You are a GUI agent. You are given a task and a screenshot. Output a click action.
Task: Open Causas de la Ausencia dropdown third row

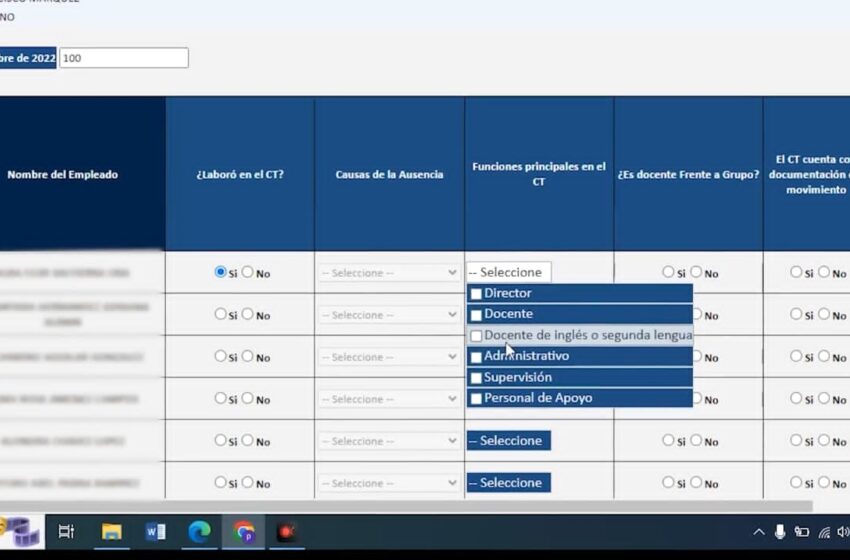click(389, 357)
